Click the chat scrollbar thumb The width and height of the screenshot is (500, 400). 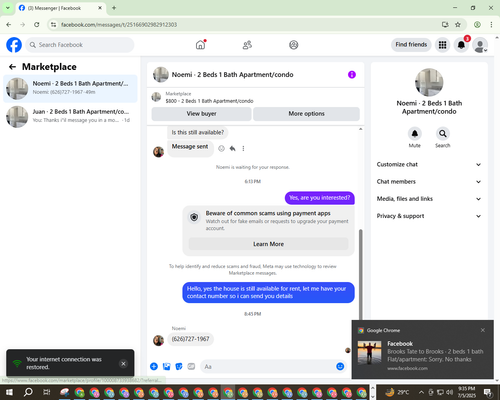(x=360, y=275)
